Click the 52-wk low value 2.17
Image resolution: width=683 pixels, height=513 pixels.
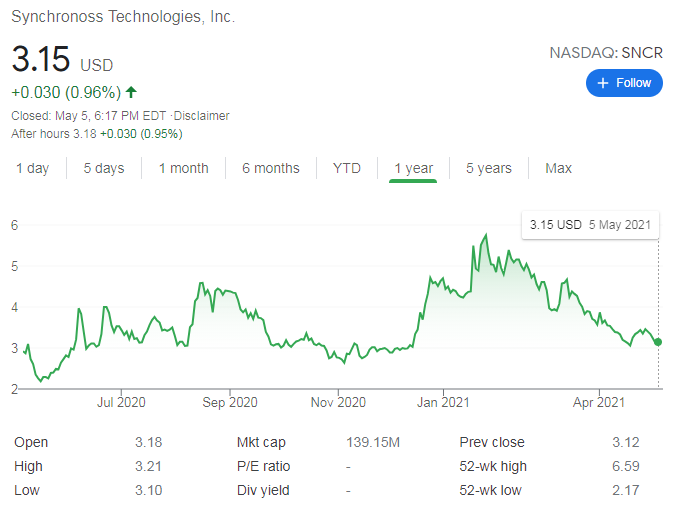pyautogui.click(x=626, y=490)
